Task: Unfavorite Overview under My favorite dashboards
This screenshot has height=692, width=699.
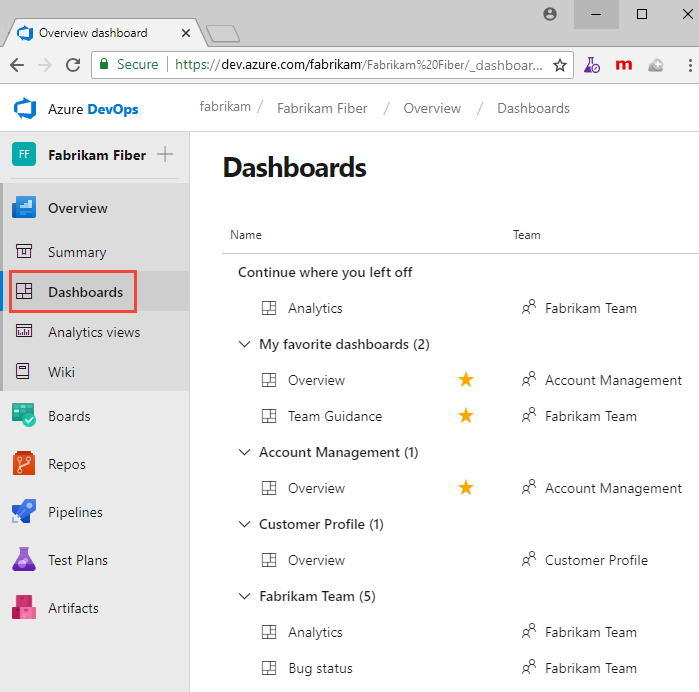Action: click(466, 380)
